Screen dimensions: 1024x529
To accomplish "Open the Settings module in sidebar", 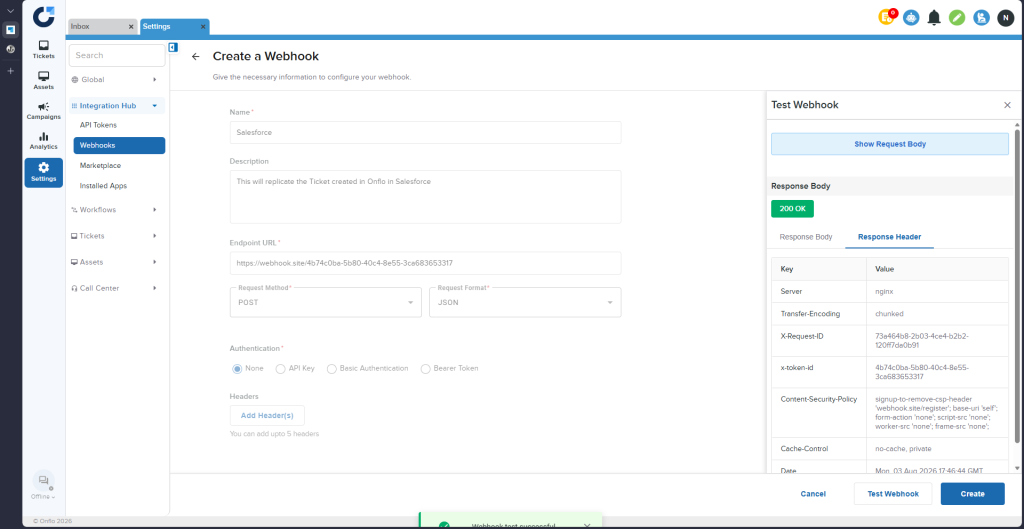I will click(x=44, y=172).
